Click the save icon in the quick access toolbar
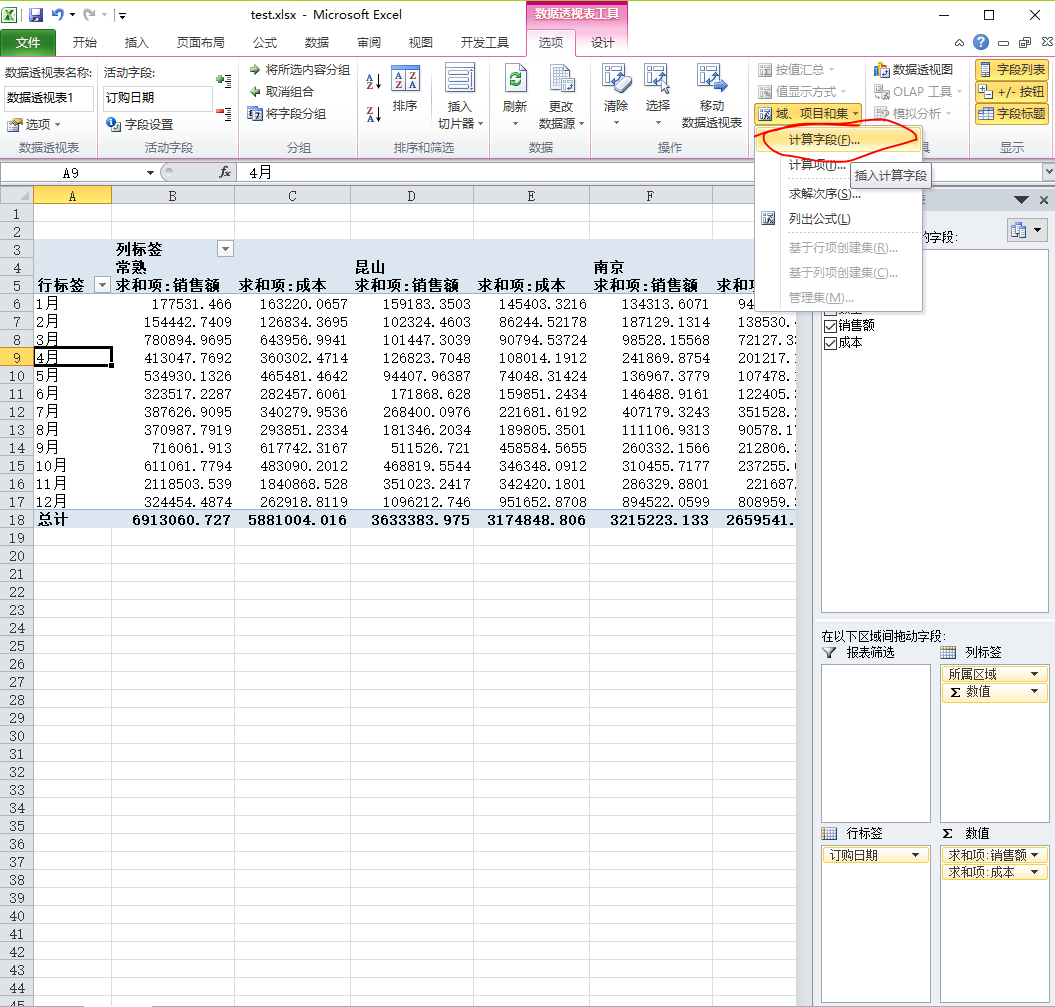The width and height of the screenshot is (1055, 1007). point(36,15)
